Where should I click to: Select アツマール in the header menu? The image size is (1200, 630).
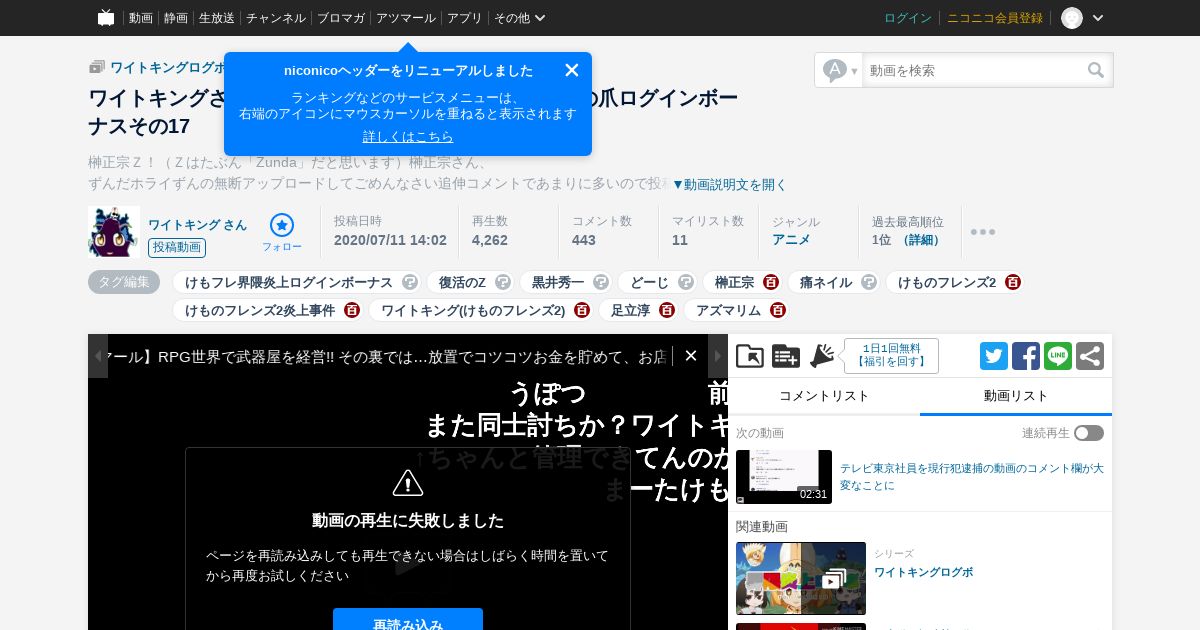(406, 18)
